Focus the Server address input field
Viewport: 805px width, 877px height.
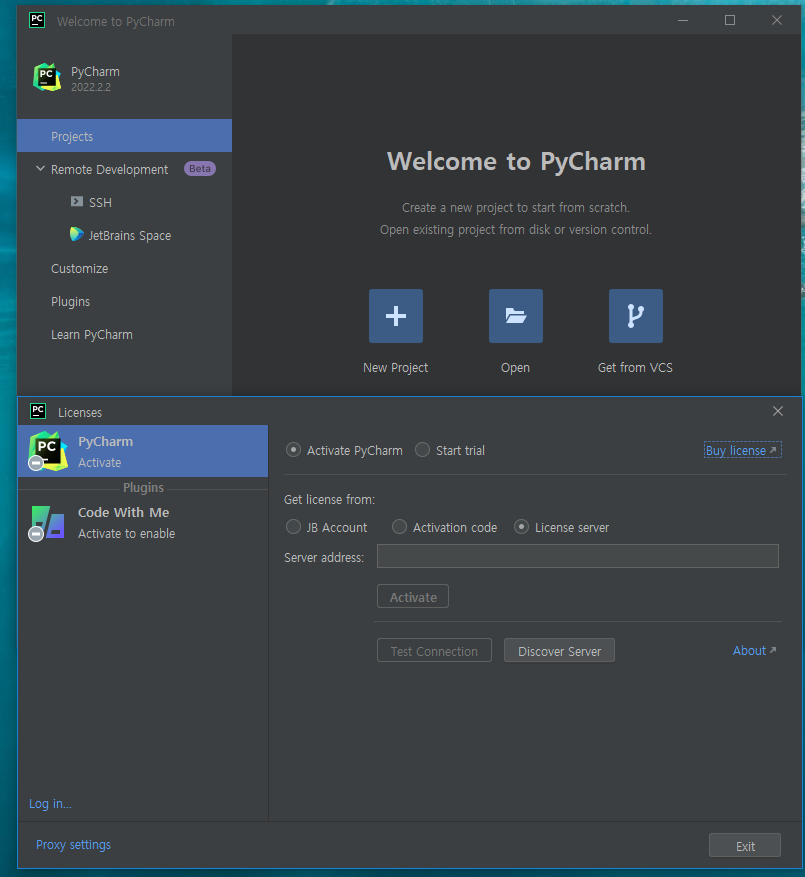(578, 556)
